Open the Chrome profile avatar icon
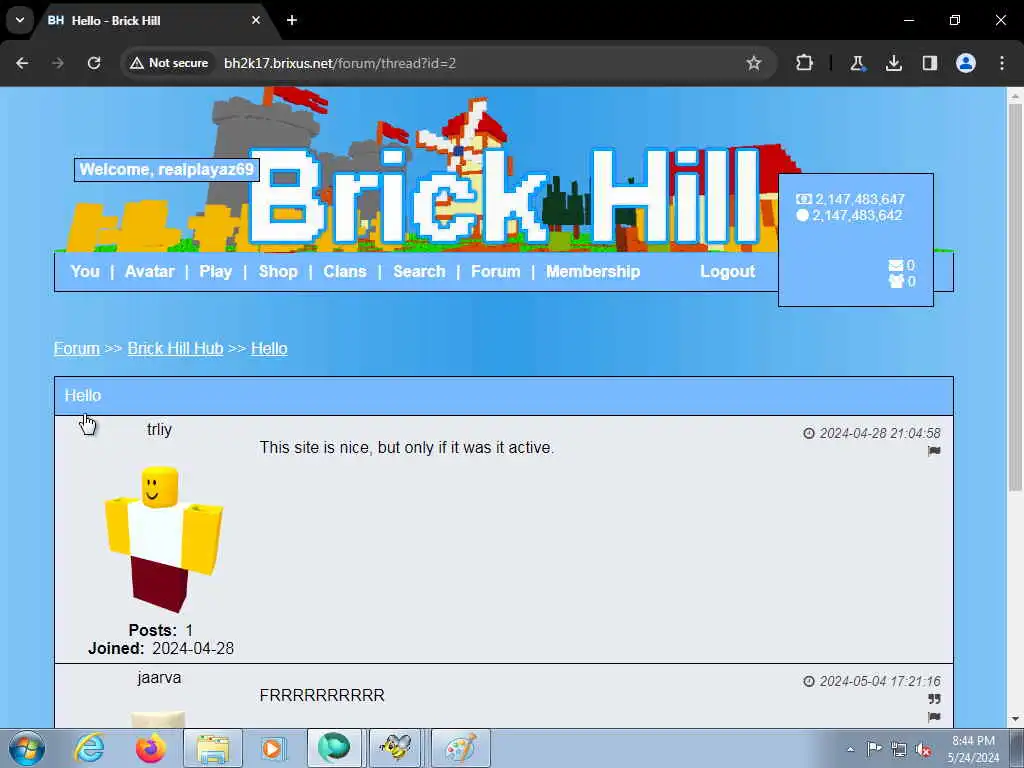The height and width of the screenshot is (768, 1024). click(966, 63)
